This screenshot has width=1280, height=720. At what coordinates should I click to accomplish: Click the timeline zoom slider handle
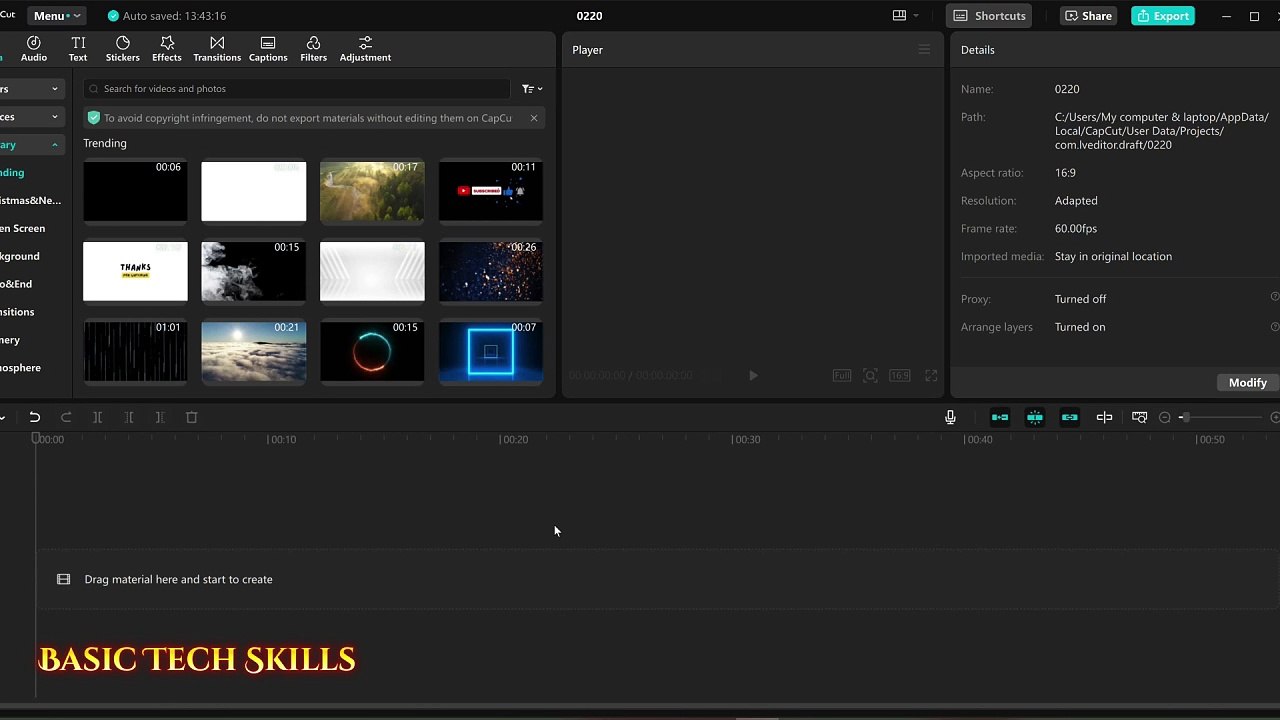click(x=1184, y=417)
